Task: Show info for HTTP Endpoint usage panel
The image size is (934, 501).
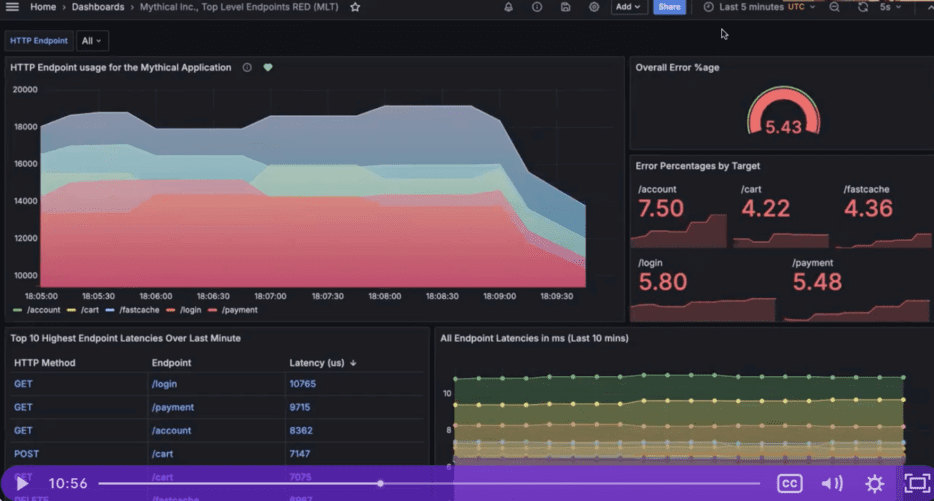Action: 247,68
